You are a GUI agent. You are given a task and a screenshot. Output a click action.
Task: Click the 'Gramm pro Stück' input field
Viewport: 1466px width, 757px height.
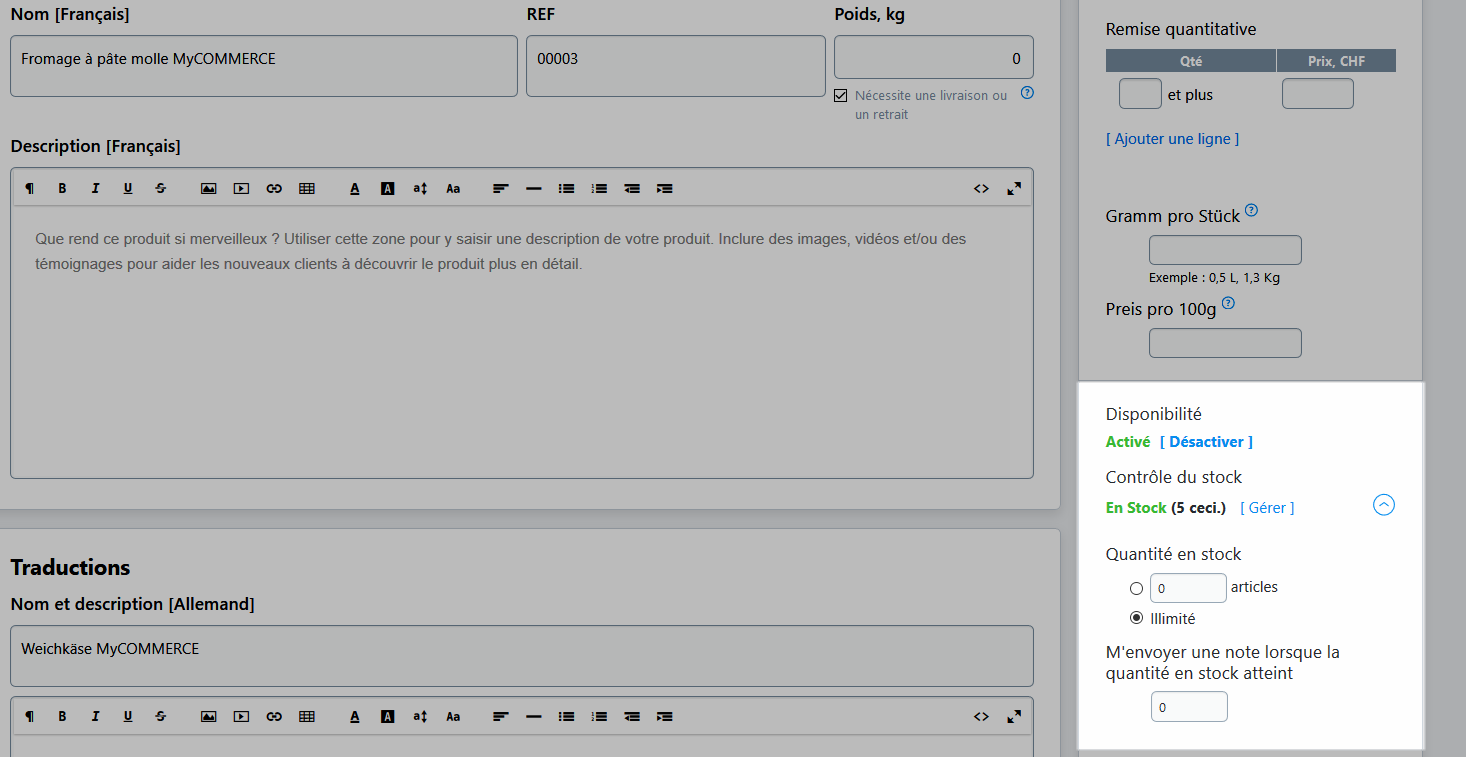pyautogui.click(x=1225, y=250)
